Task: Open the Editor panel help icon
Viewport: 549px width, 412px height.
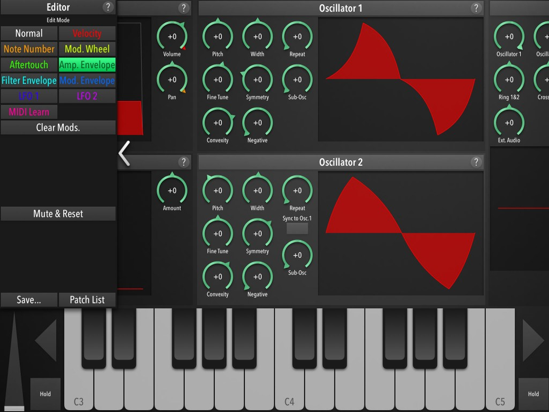Action: point(108,7)
